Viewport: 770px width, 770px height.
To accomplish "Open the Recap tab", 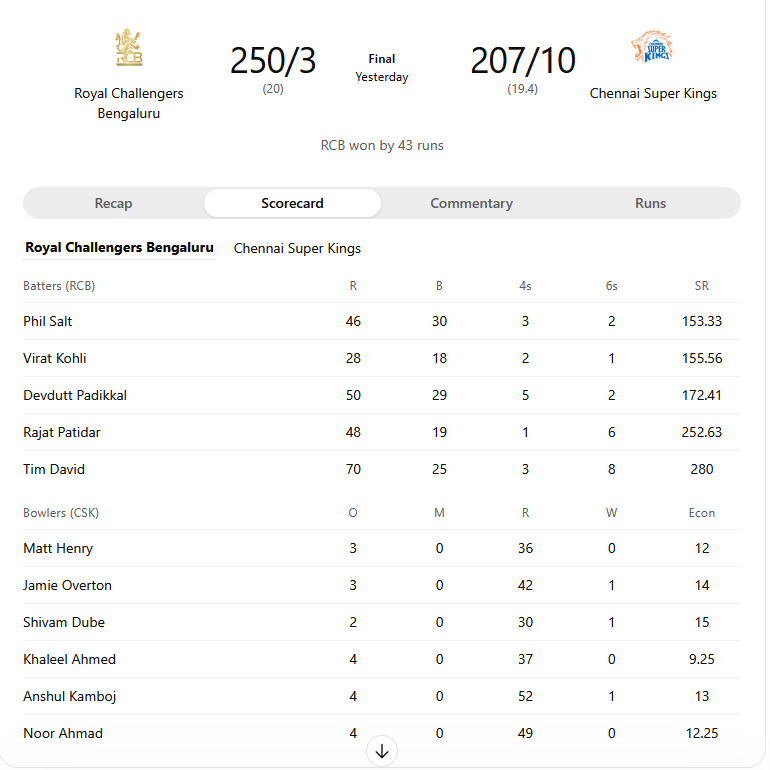I will (x=113, y=203).
